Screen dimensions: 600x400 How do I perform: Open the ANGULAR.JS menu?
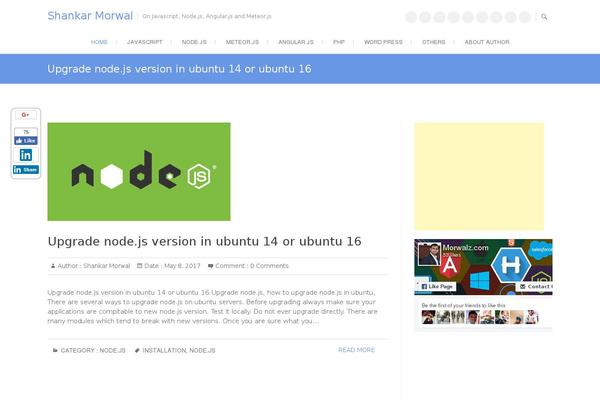[296, 42]
